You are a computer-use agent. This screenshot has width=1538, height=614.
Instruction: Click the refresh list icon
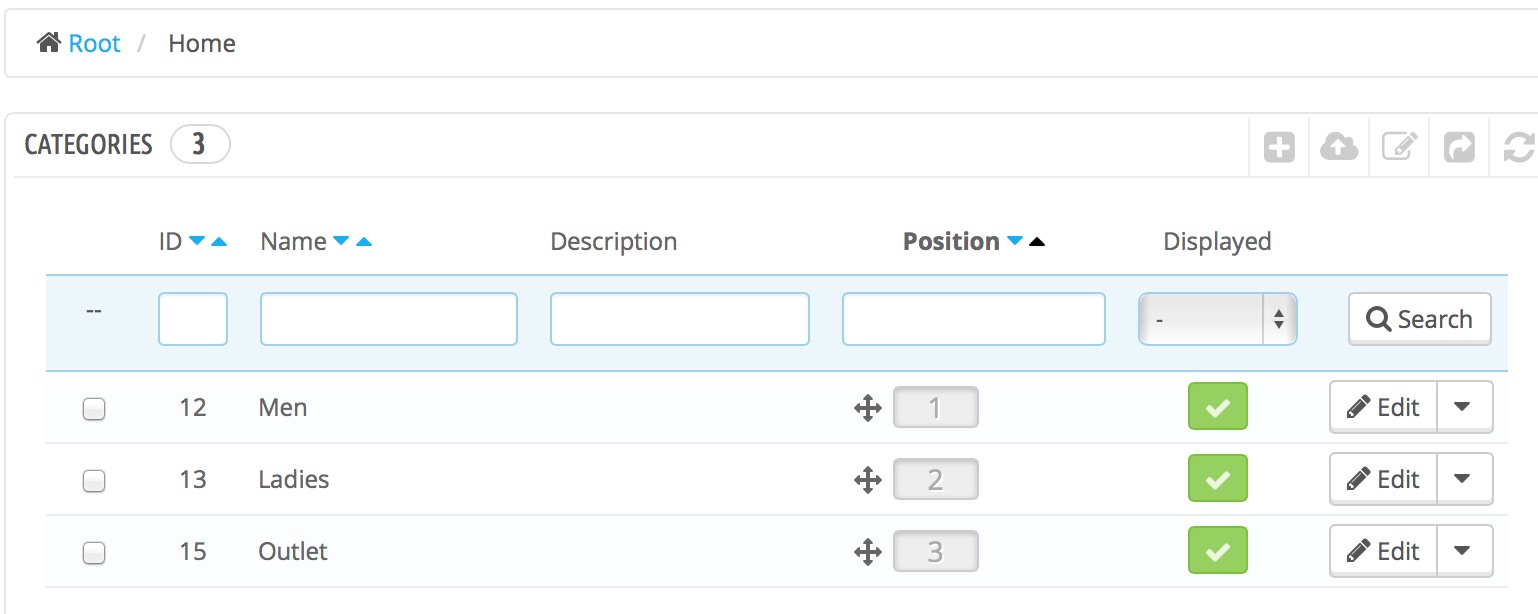(1518, 148)
